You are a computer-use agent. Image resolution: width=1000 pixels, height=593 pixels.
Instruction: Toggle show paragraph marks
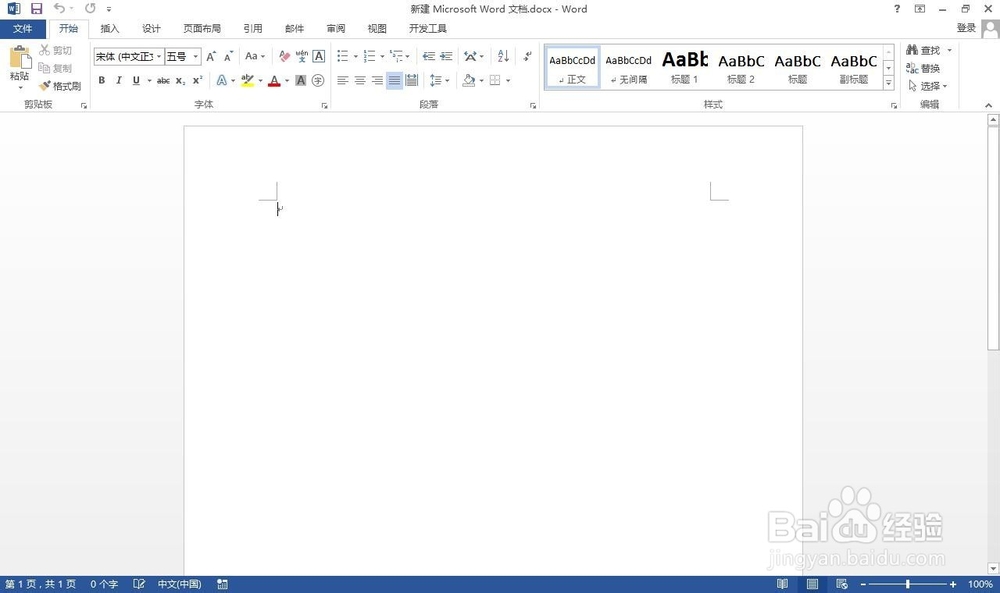point(527,56)
